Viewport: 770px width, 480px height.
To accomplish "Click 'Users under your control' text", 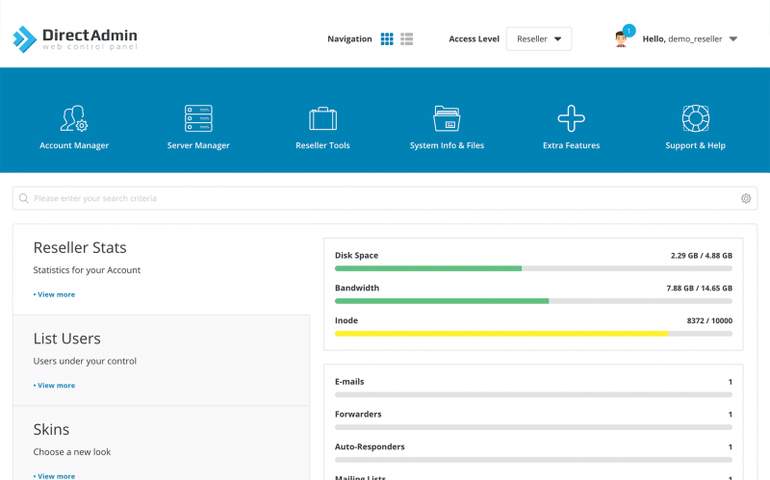I will coord(85,361).
